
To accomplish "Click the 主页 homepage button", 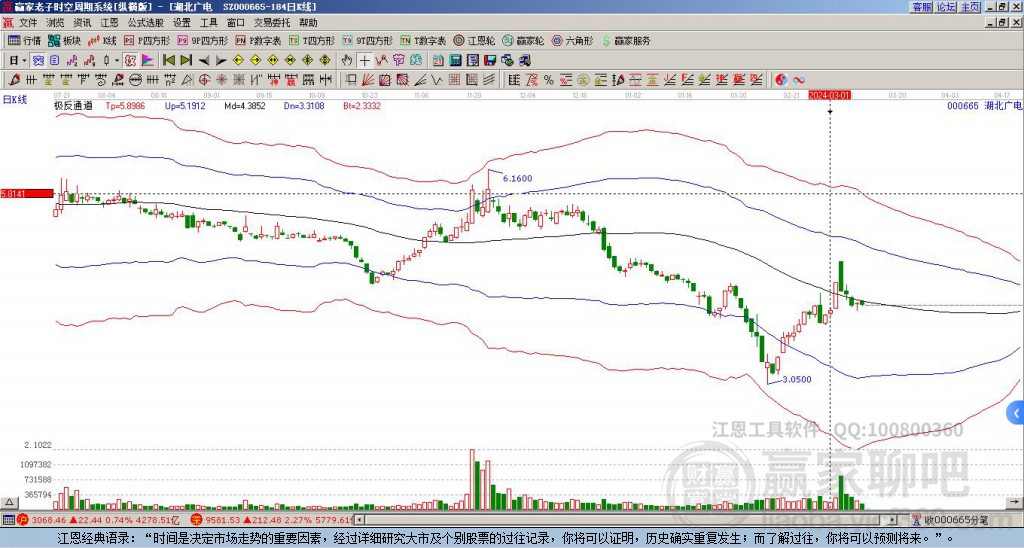I will pos(970,7).
